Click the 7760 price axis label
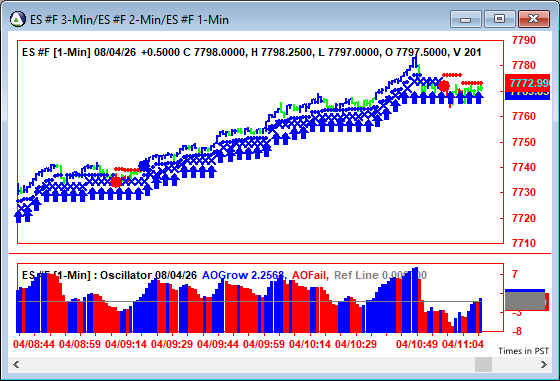The width and height of the screenshot is (560, 381). click(x=524, y=116)
